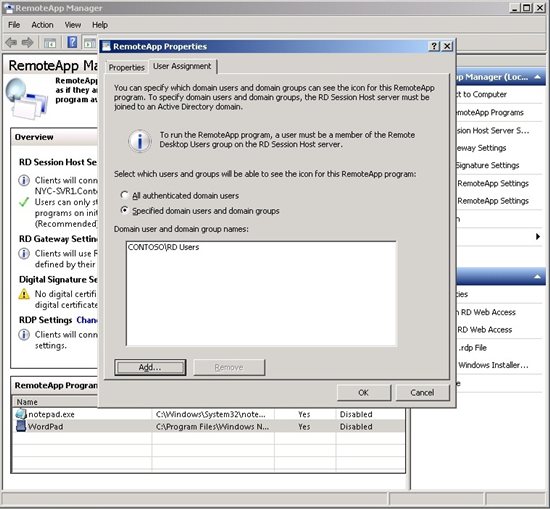Click the Gateway Settings action
The height and width of the screenshot is (509, 550).
(482, 148)
